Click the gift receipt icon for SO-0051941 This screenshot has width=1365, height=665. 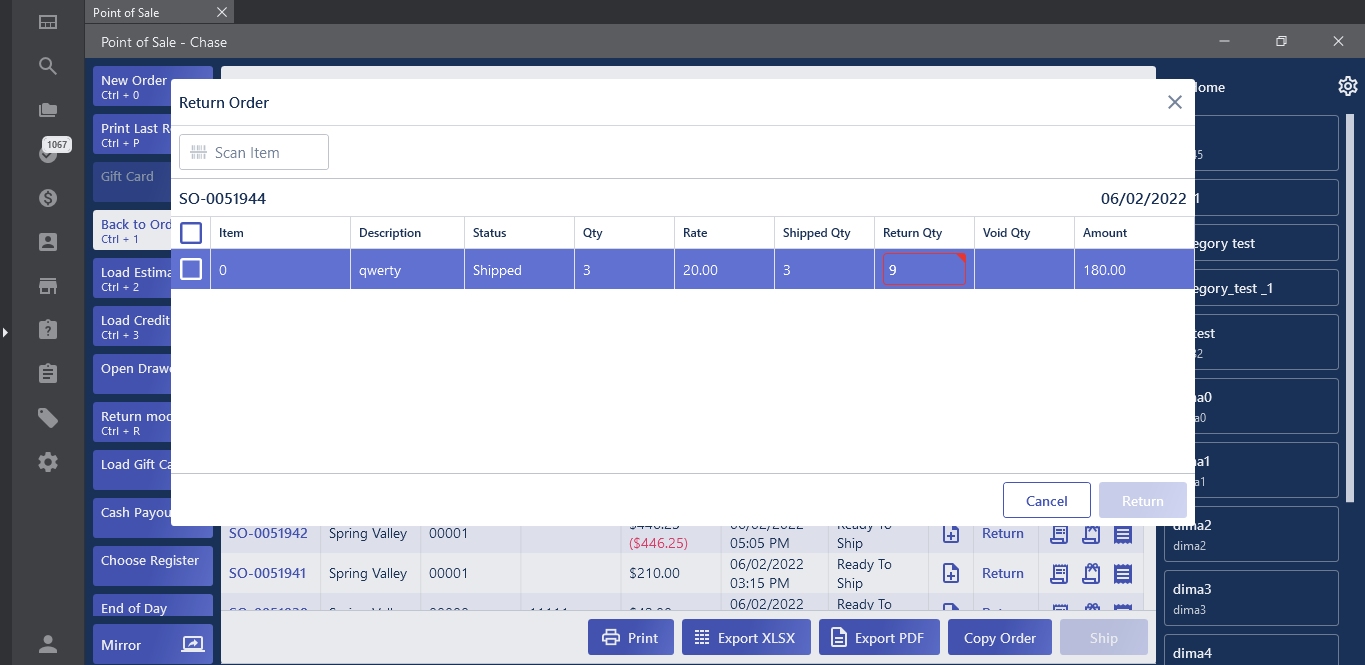pos(1091,574)
